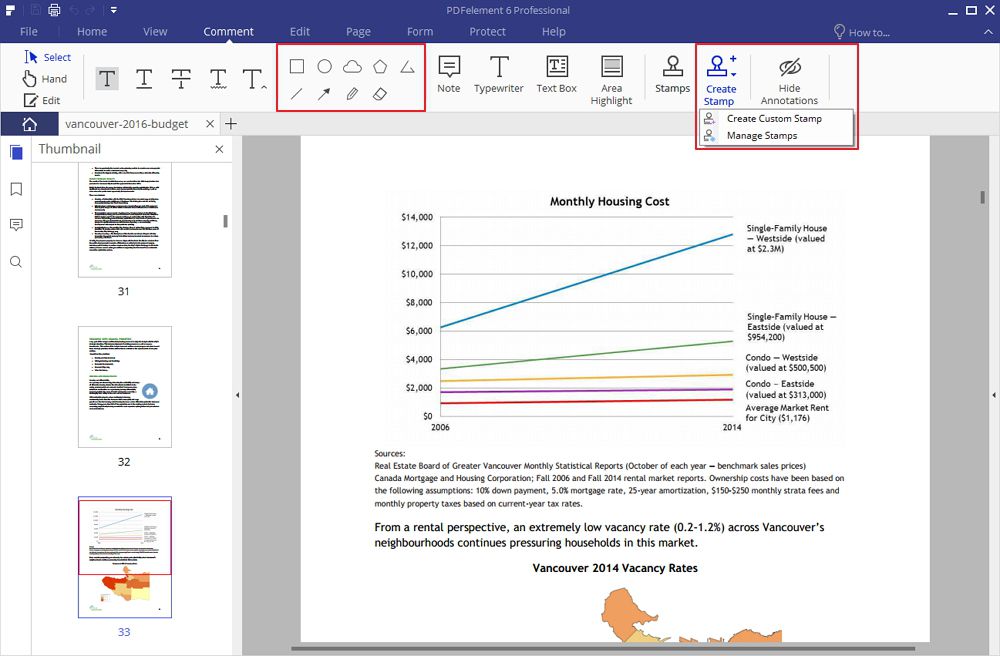This screenshot has width=1000, height=656.
Task: Choose Create Custom Stamp menu entry
Action: (x=776, y=119)
